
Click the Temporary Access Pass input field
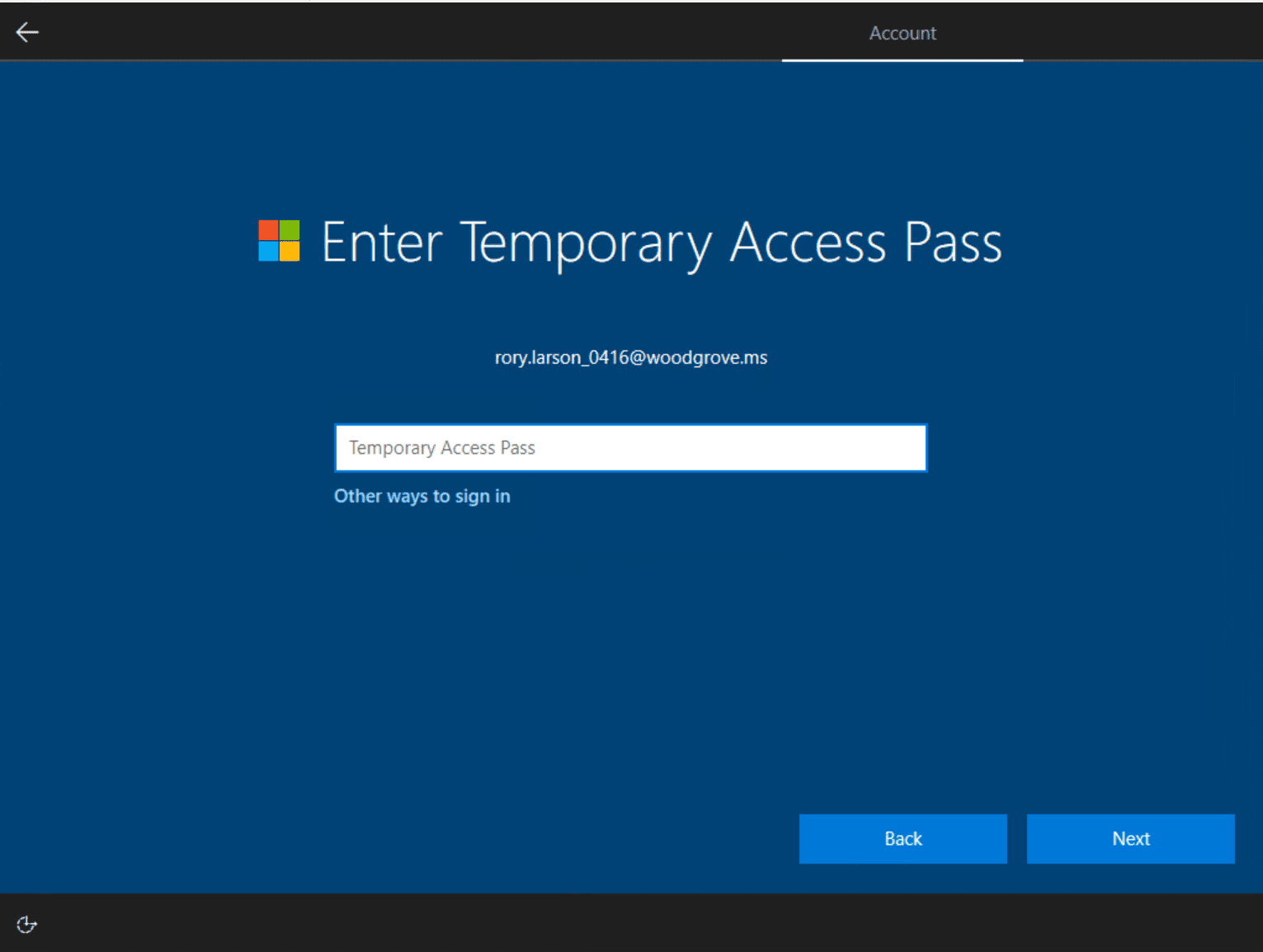coord(630,447)
